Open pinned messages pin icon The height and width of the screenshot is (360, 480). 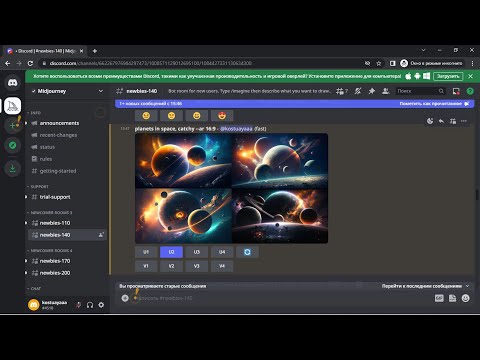coord(372,91)
